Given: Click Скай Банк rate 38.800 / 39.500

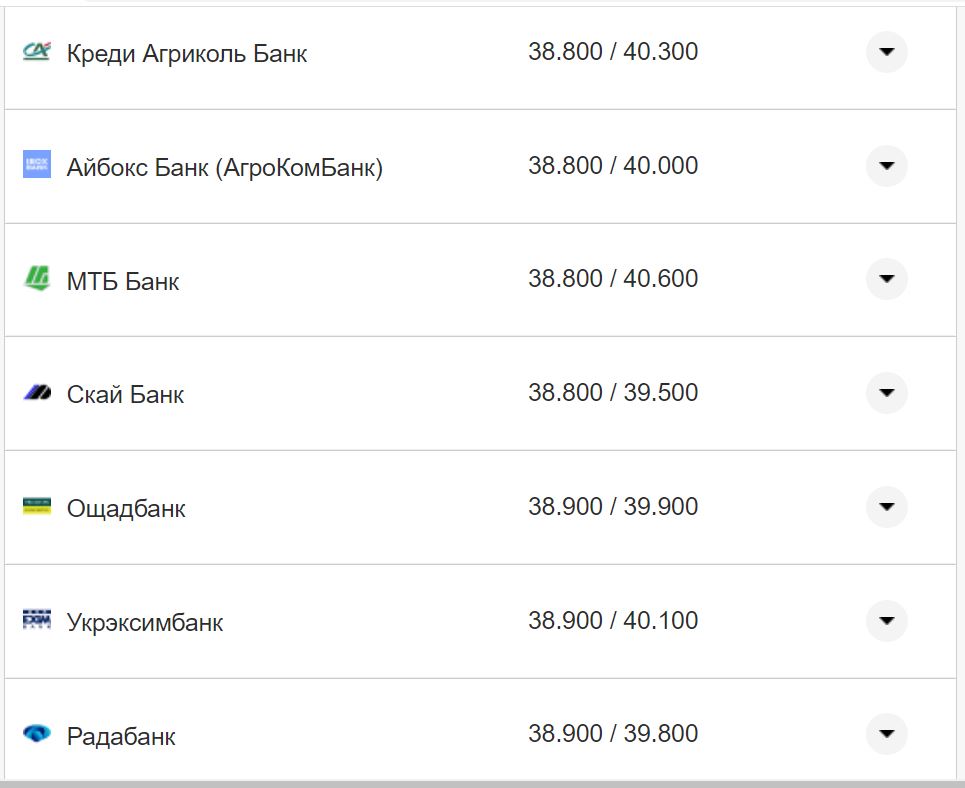Looking at the screenshot, I should (613, 393).
